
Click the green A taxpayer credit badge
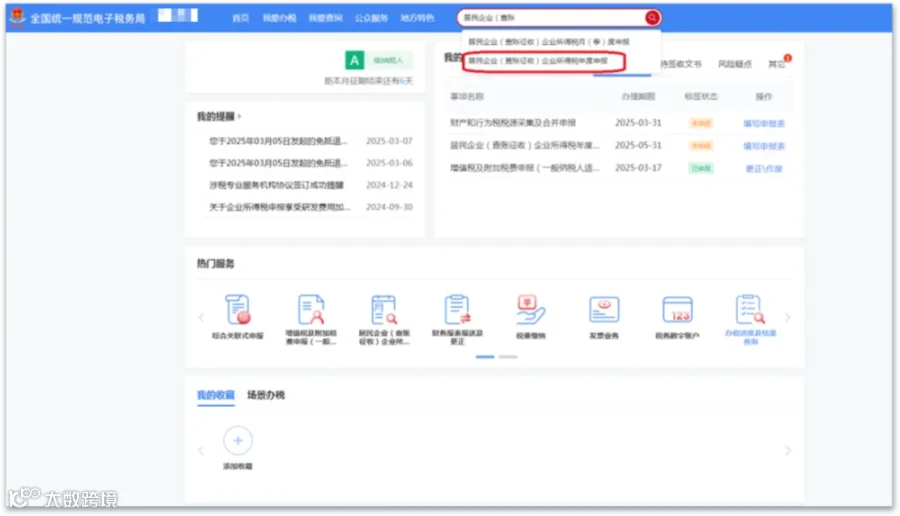pyautogui.click(x=354, y=60)
